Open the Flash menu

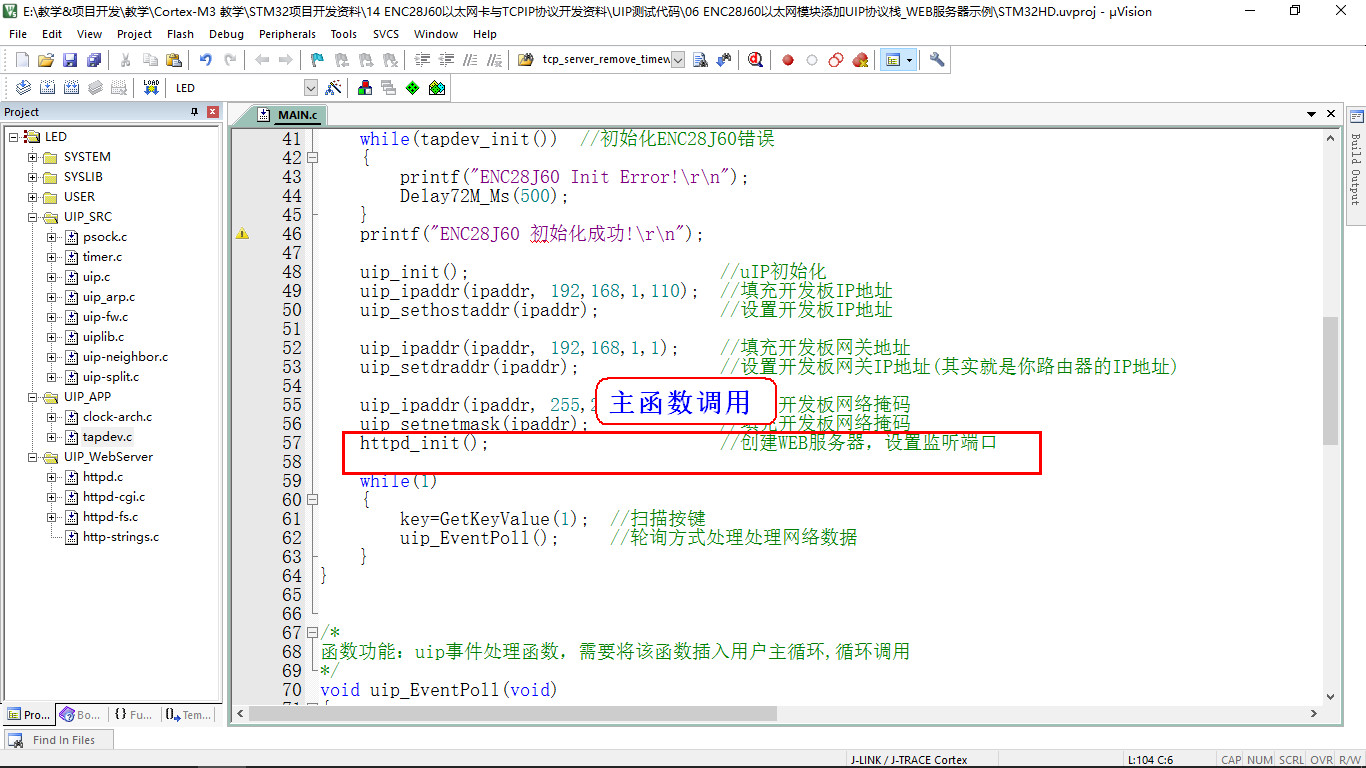pos(180,34)
